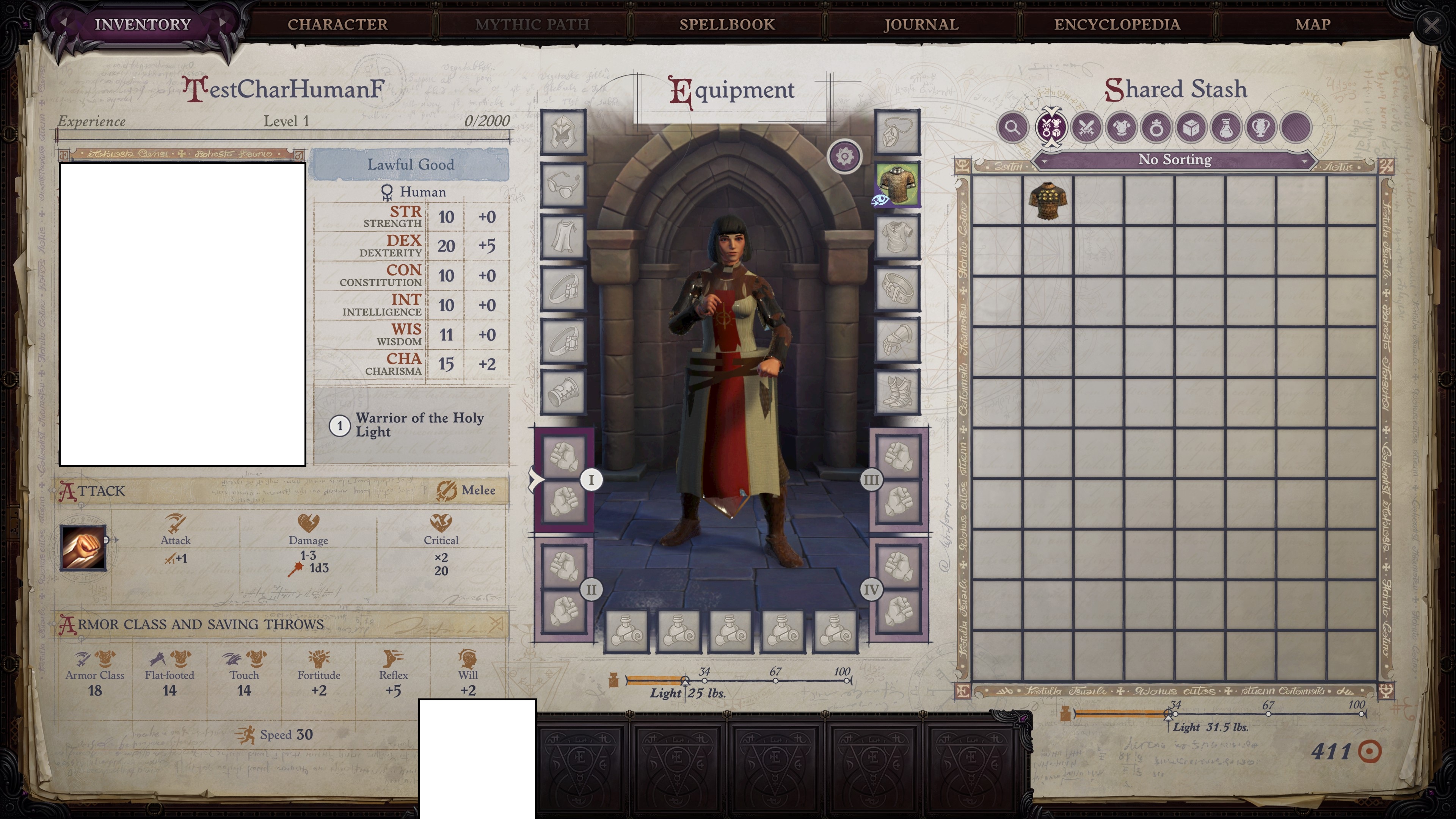Screen dimensions: 1456x819
Task: Click the Lawful Good alignment label
Action: tap(411, 165)
